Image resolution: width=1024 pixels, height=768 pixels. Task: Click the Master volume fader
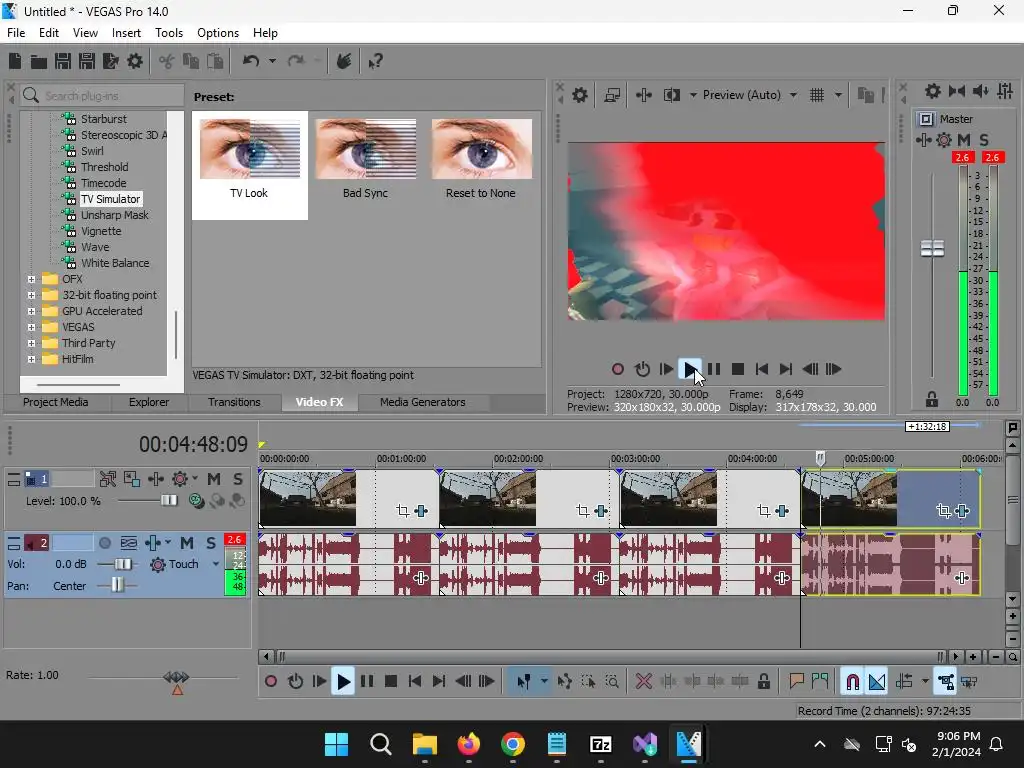pos(933,249)
